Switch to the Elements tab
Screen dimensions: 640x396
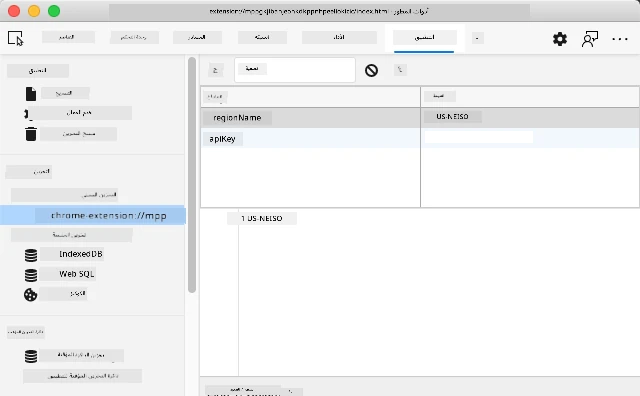(68, 37)
